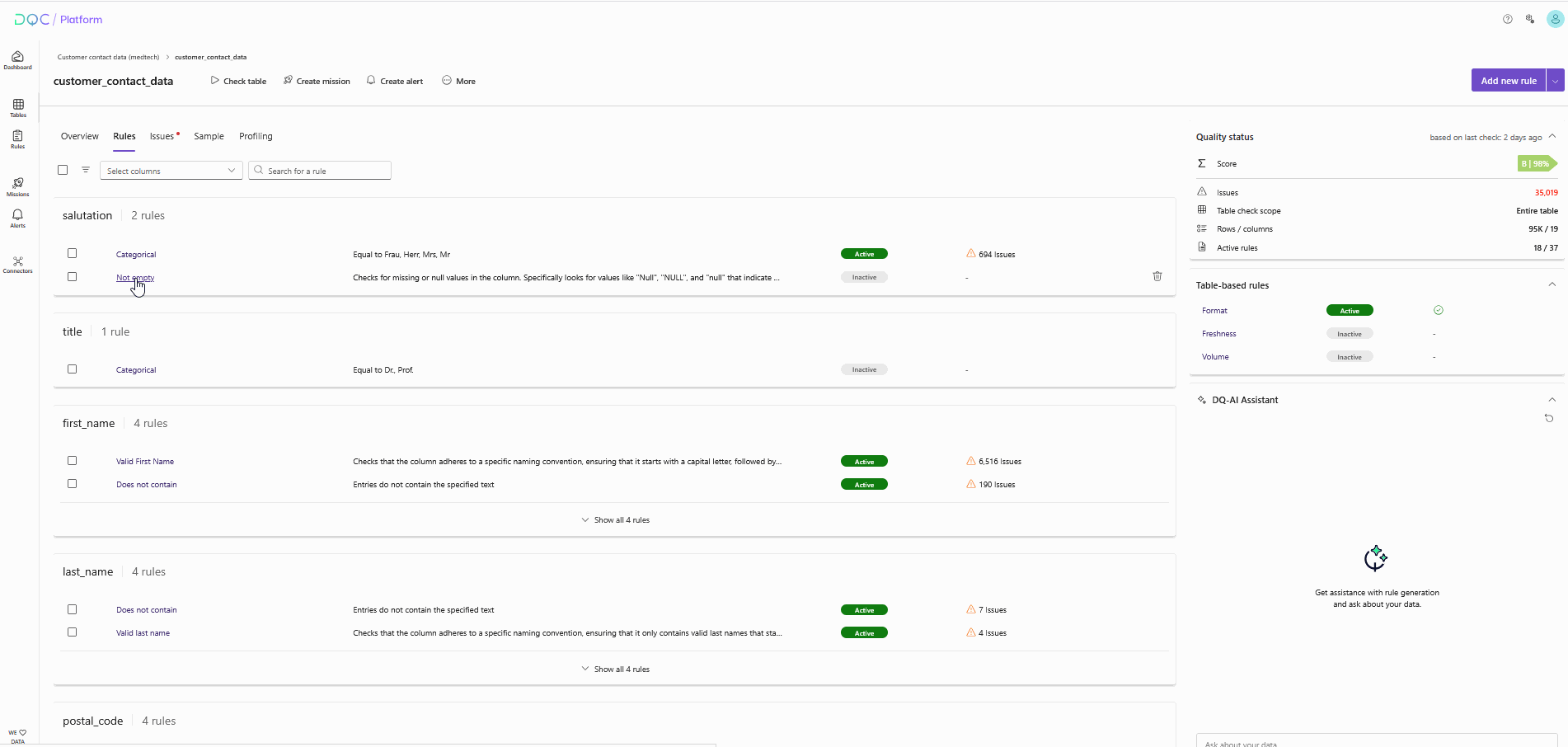Check the salutation Categorical rule checkbox

click(x=73, y=254)
